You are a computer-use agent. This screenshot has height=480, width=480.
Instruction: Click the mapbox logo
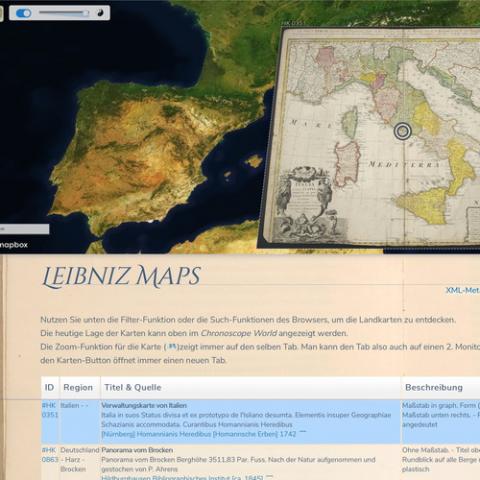click(x=14, y=245)
